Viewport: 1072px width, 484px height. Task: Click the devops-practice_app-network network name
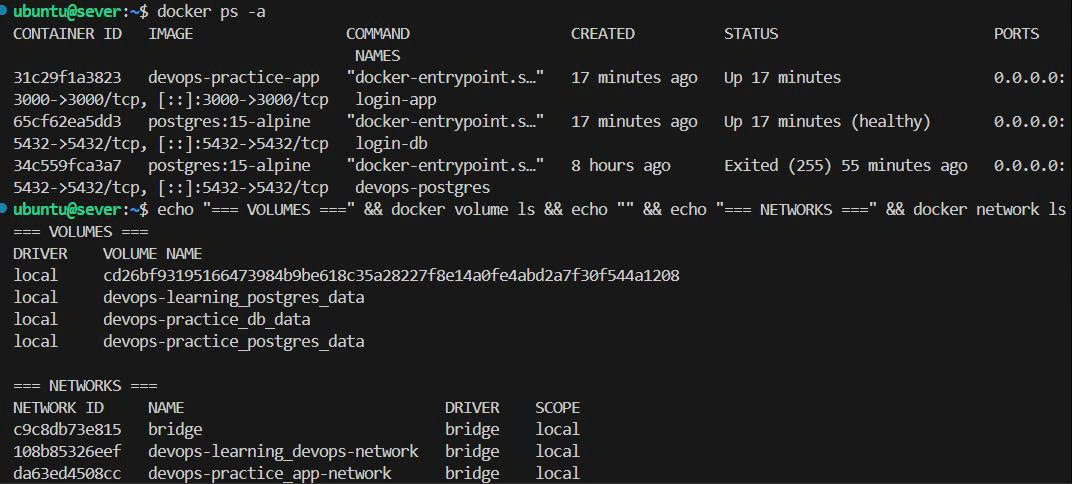[269, 473]
